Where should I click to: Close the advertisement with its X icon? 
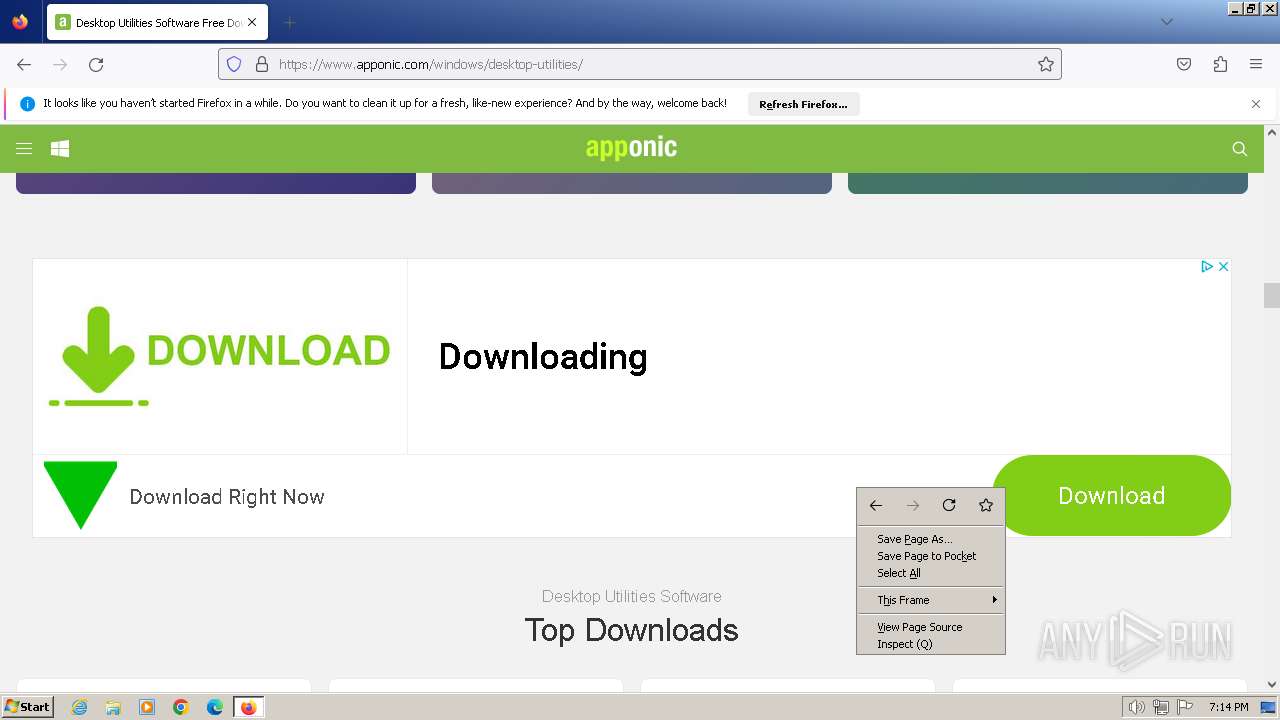(1223, 266)
